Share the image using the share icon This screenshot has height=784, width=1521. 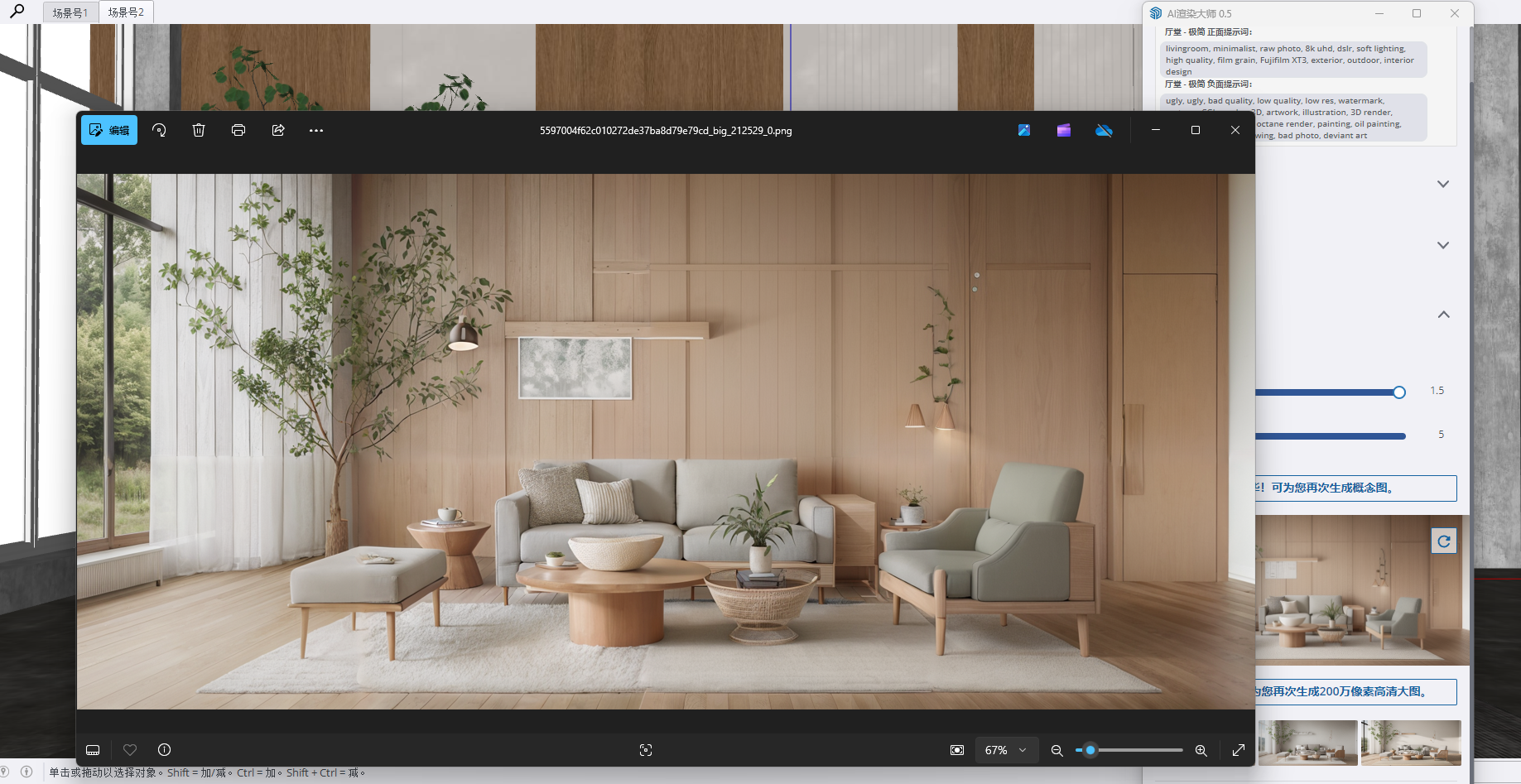[x=277, y=130]
